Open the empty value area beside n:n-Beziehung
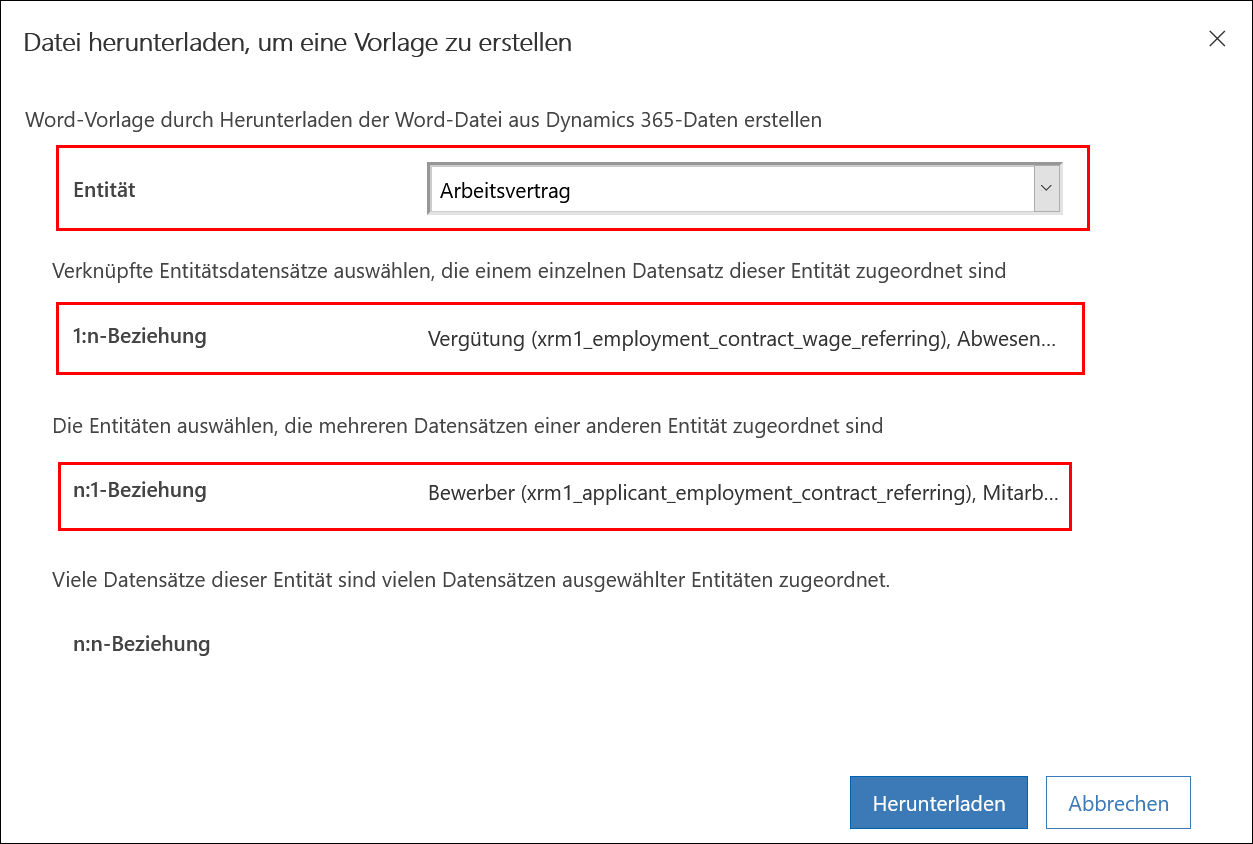 741,644
